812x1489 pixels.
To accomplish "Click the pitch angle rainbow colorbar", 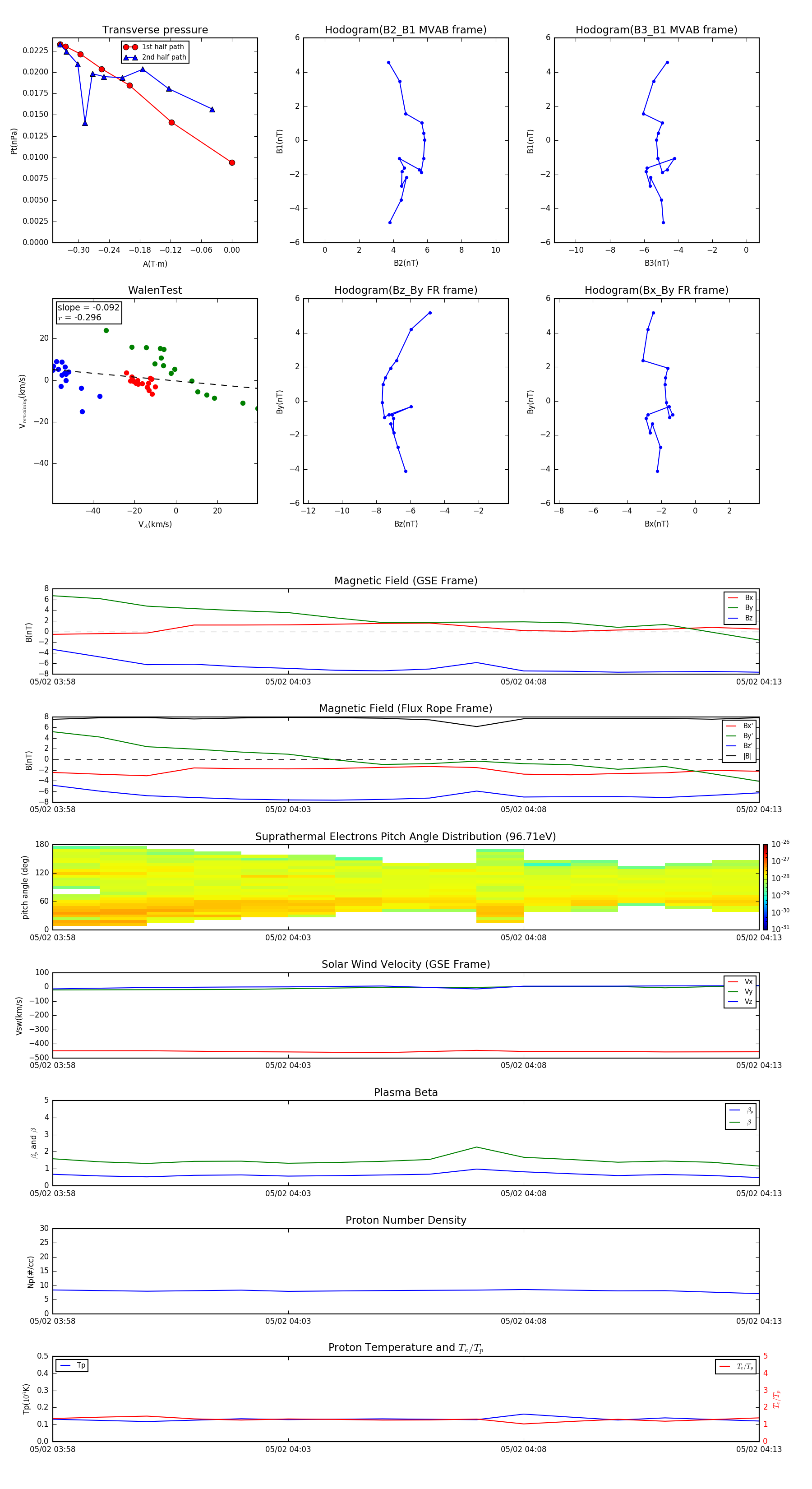I will pyautogui.click(x=765, y=887).
